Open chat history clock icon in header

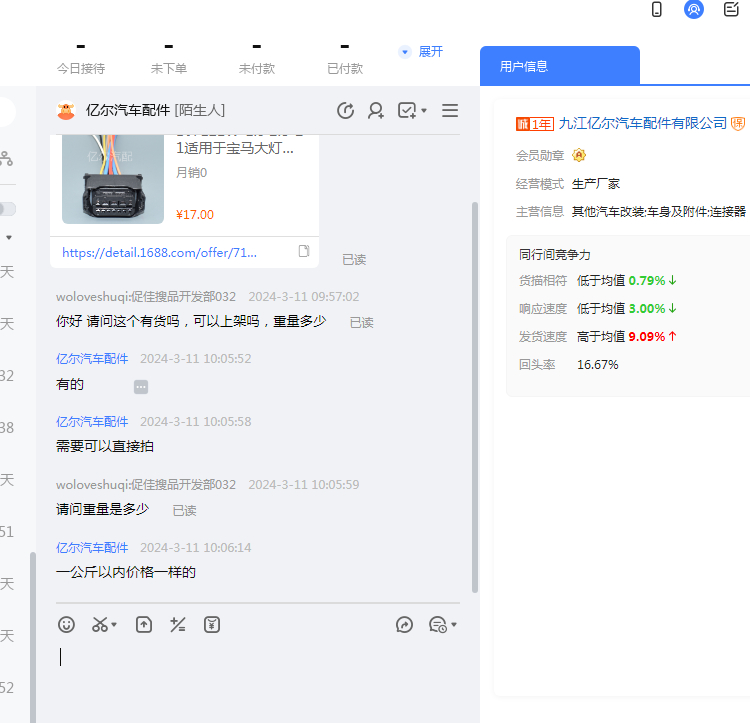tap(346, 111)
